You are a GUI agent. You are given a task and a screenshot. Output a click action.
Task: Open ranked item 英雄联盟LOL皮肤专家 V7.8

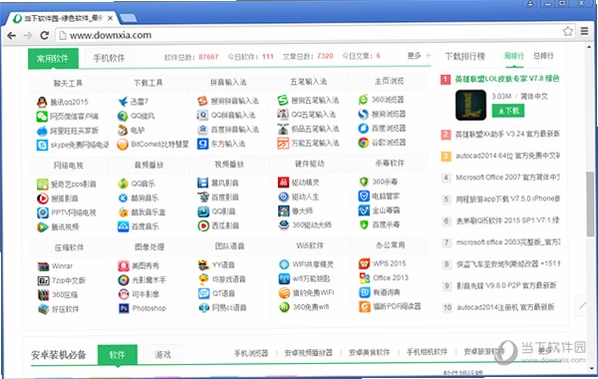click(507, 79)
